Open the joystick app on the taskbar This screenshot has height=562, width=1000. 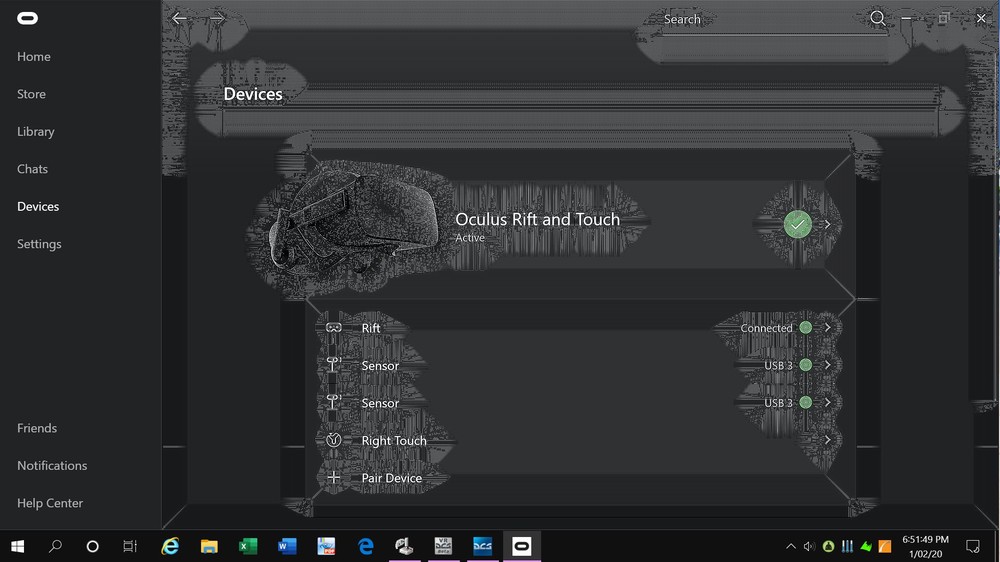click(404, 546)
